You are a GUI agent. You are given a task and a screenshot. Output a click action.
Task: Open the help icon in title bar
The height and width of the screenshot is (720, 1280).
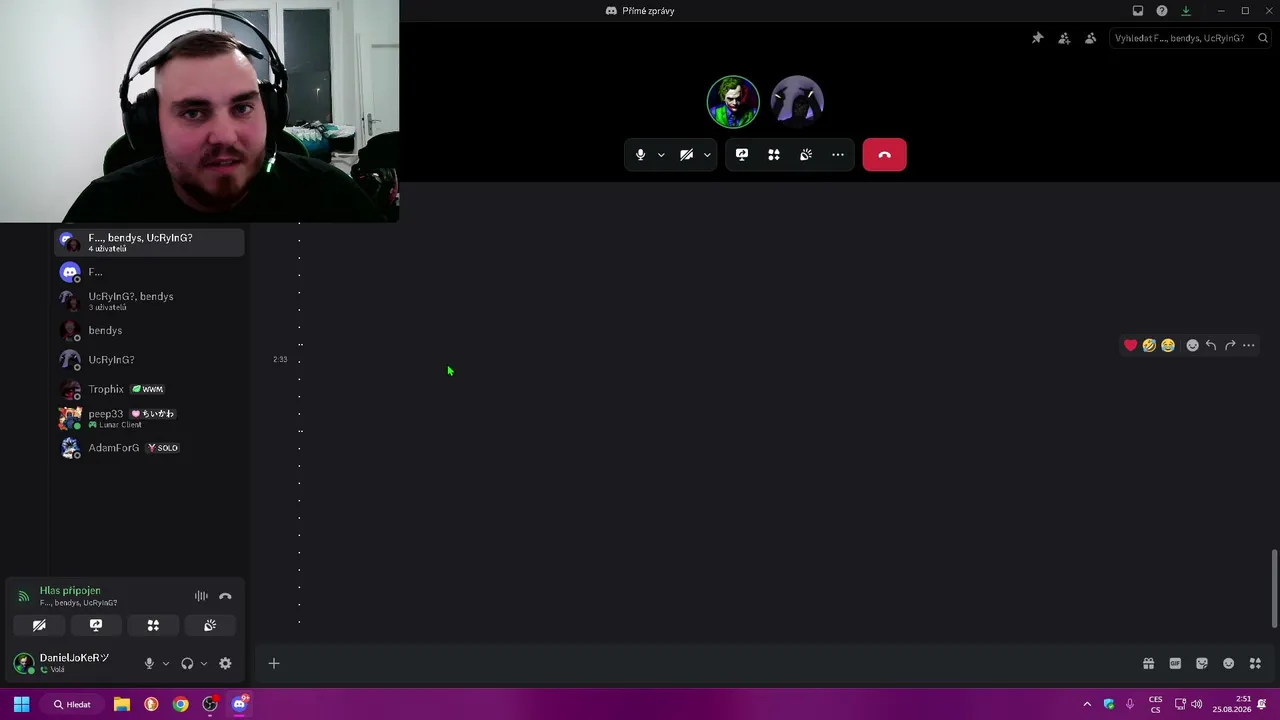1162,11
